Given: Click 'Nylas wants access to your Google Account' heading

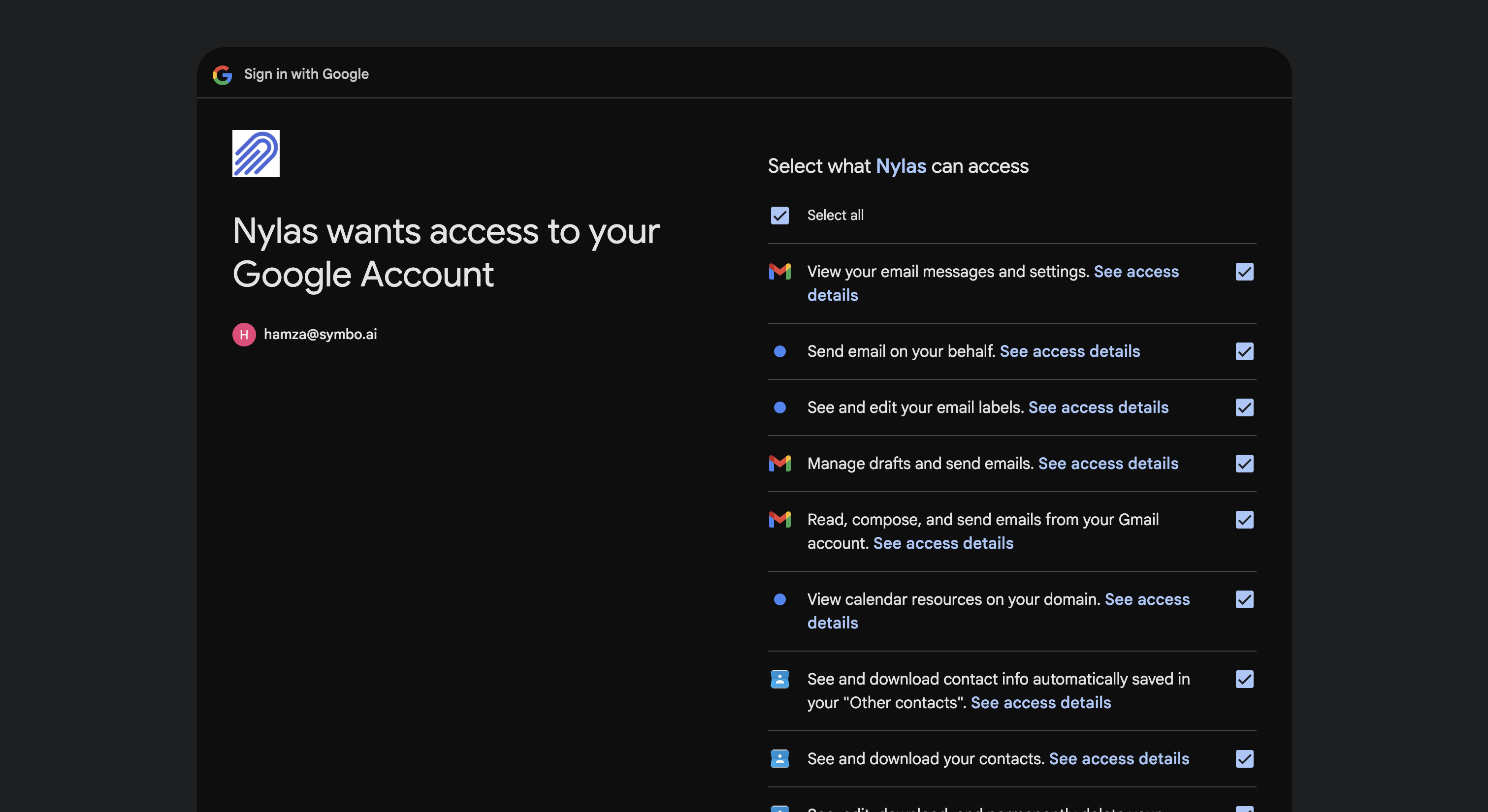Looking at the screenshot, I should pyautogui.click(x=446, y=252).
